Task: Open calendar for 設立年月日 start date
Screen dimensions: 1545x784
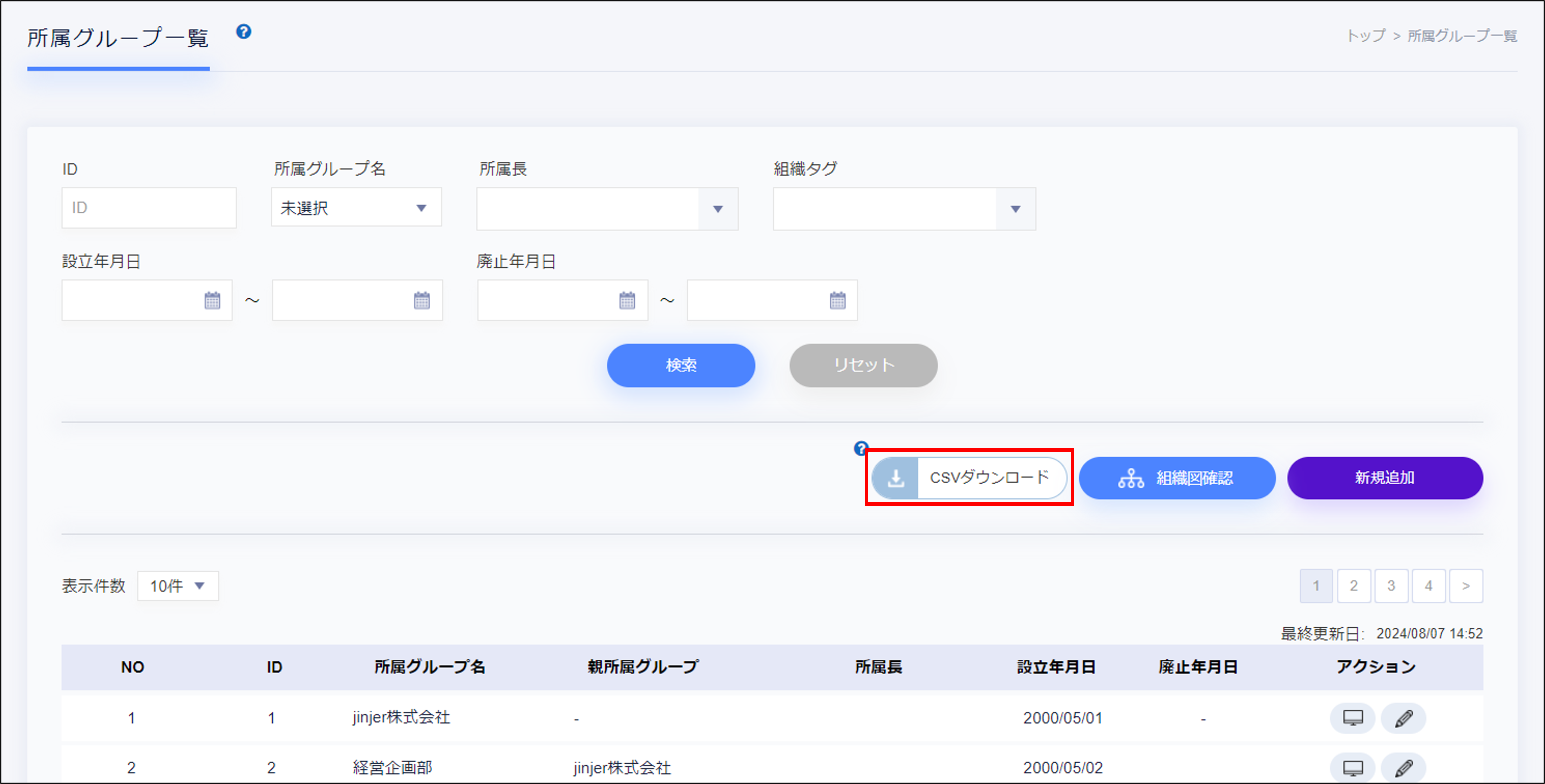Action: (212, 300)
